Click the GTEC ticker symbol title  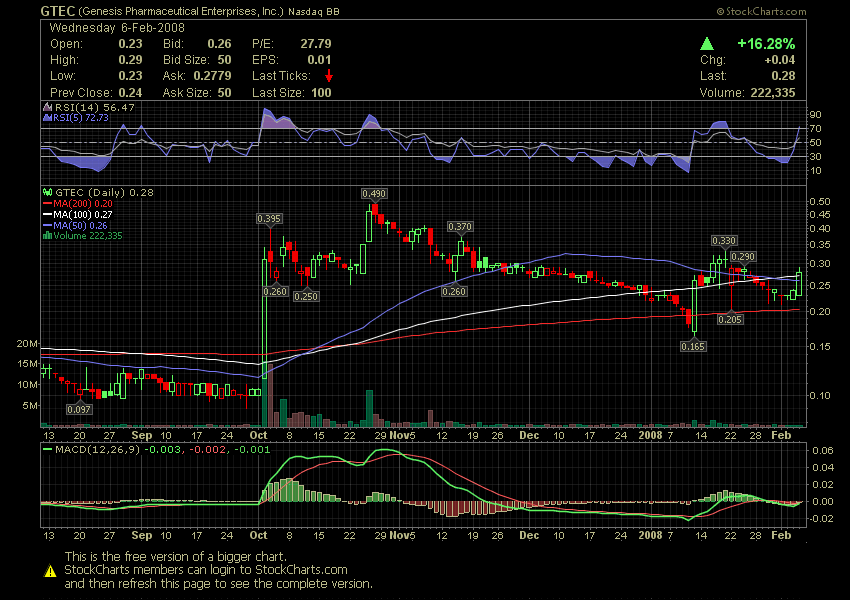point(58,11)
